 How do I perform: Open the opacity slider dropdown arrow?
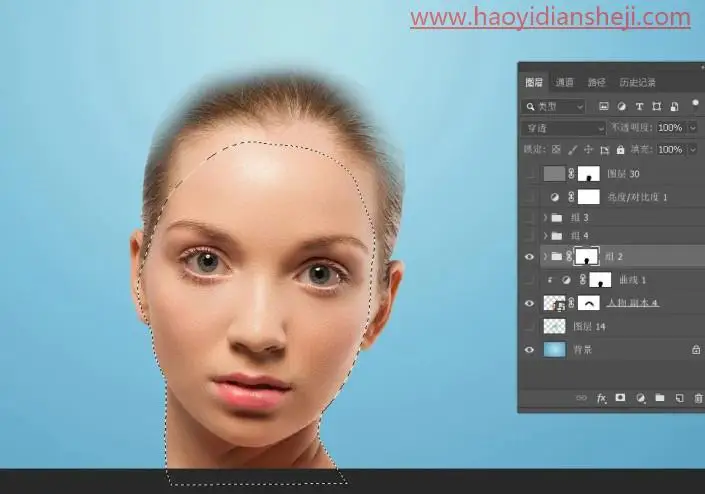(x=693, y=128)
